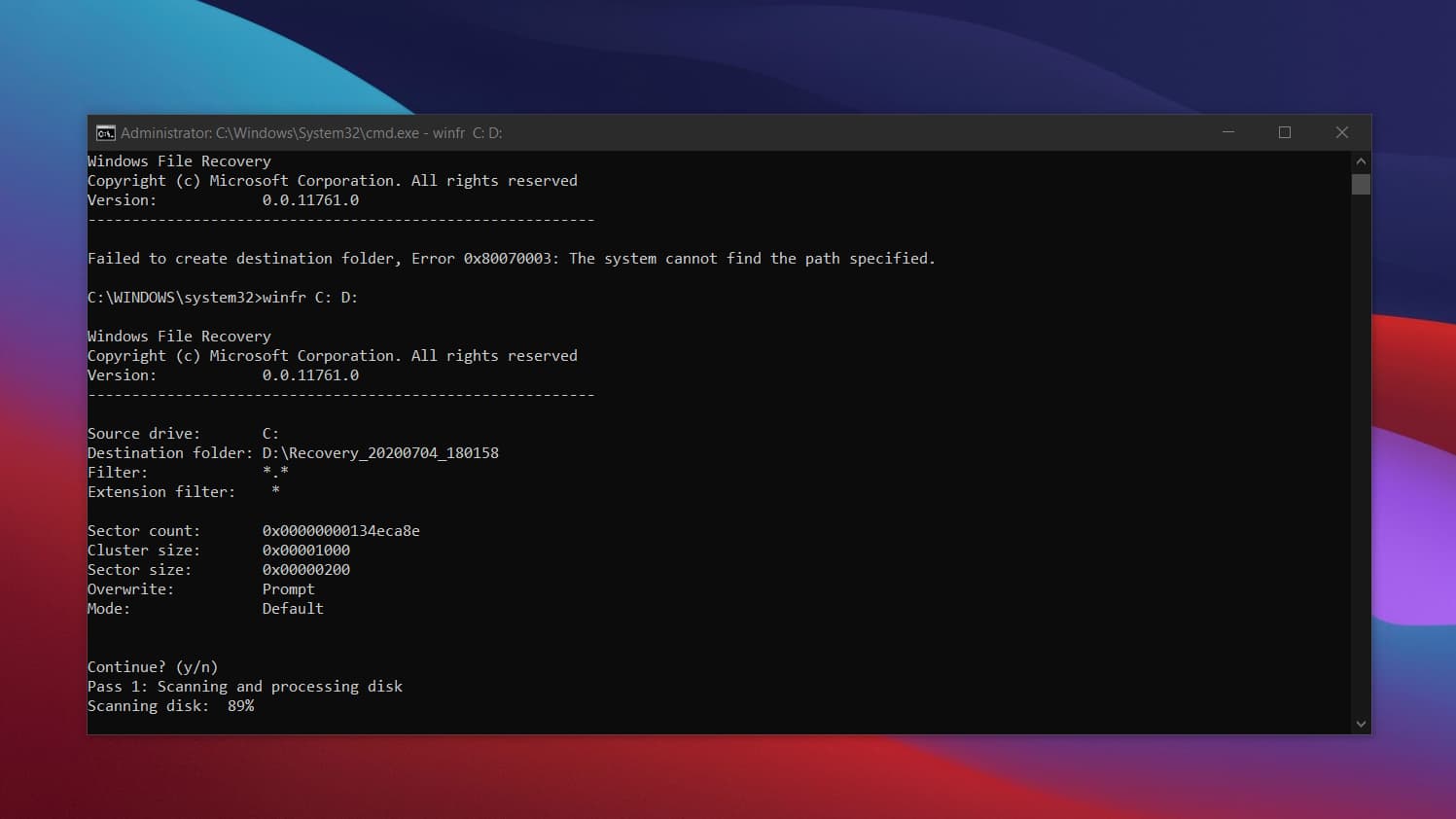Click the cmd.exe icon in title bar
1456x819 pixels.
105,133
